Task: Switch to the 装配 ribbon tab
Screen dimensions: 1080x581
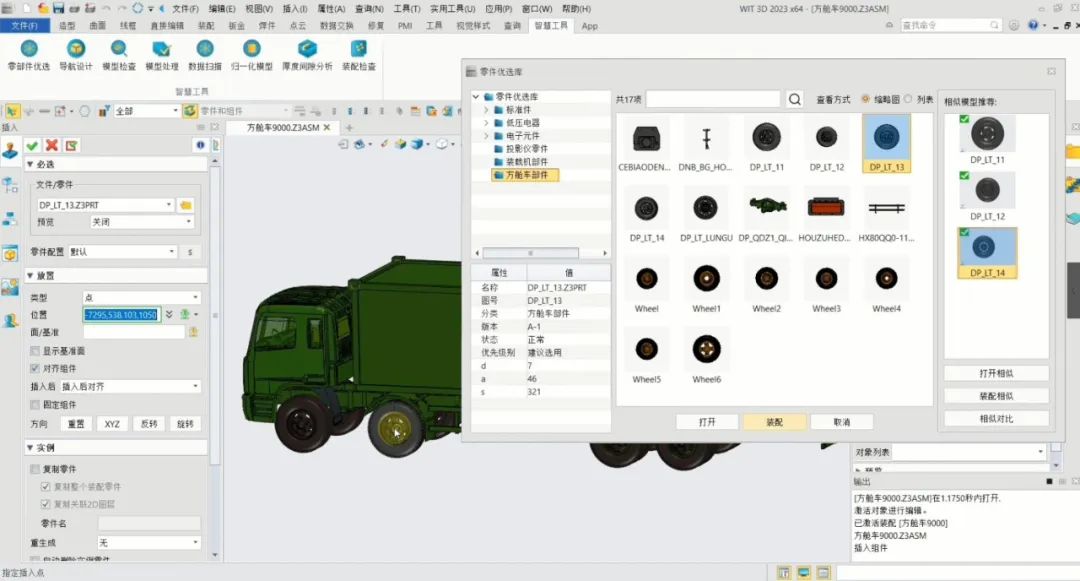Action: (x=205, y=26)
